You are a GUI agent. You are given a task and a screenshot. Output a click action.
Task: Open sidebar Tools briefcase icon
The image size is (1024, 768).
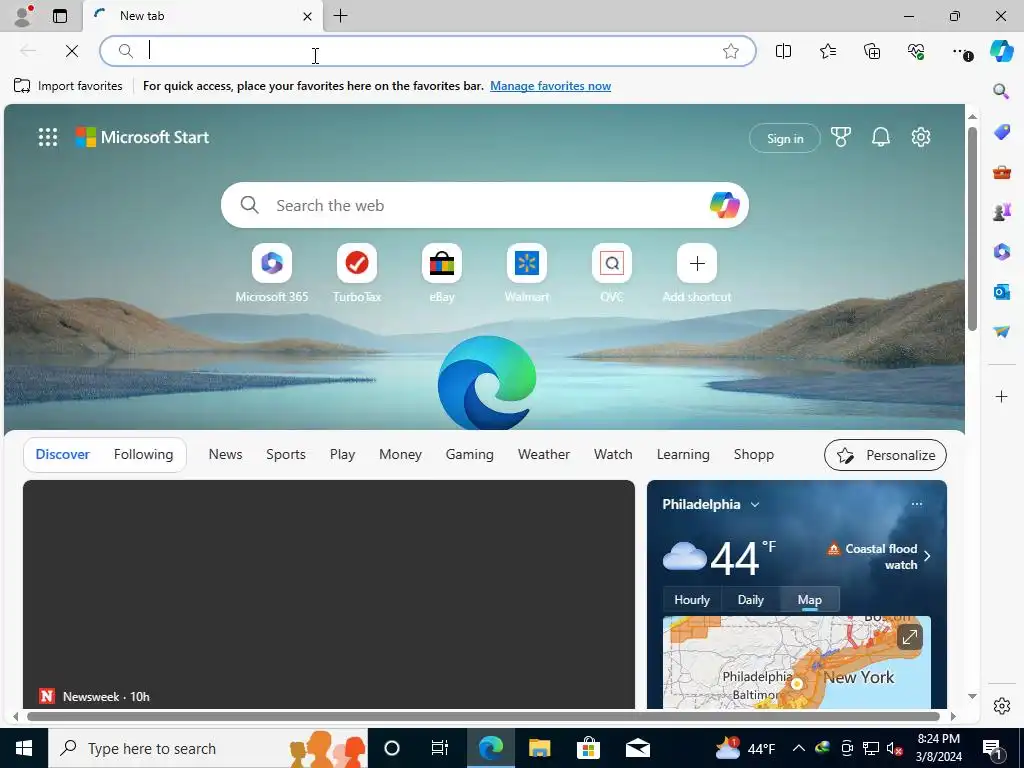tap(1002, 172)
